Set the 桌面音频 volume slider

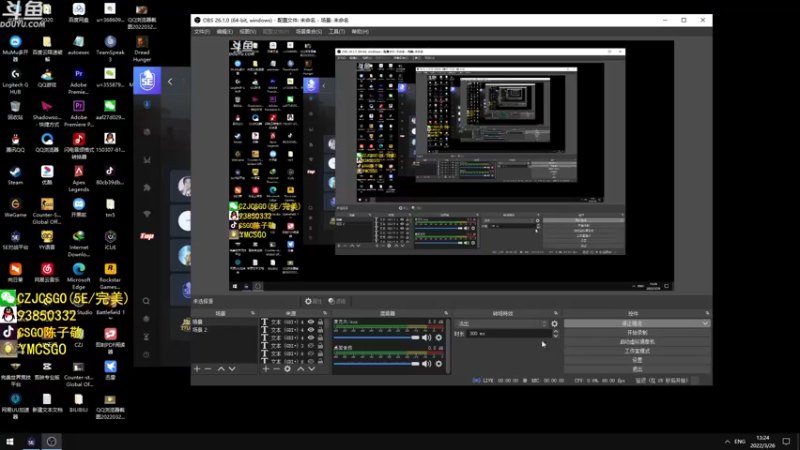pyautogui.click(x=377, y=364)
